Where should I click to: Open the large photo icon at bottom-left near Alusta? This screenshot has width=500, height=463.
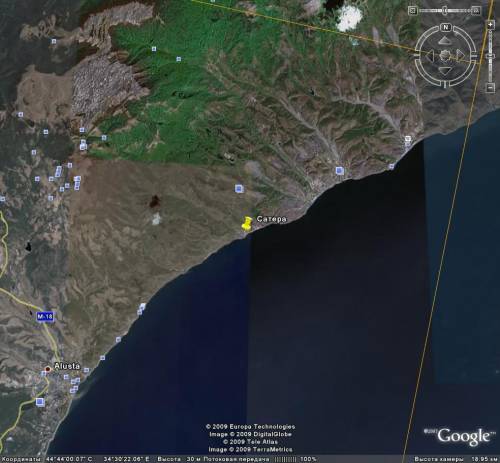click(x=40, y=402)
